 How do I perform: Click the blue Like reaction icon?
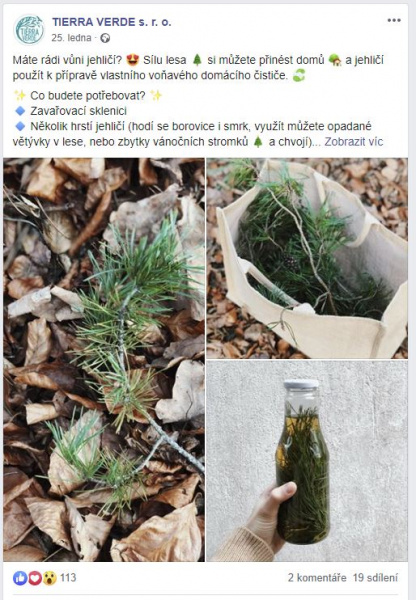click(x=20, y=578)
